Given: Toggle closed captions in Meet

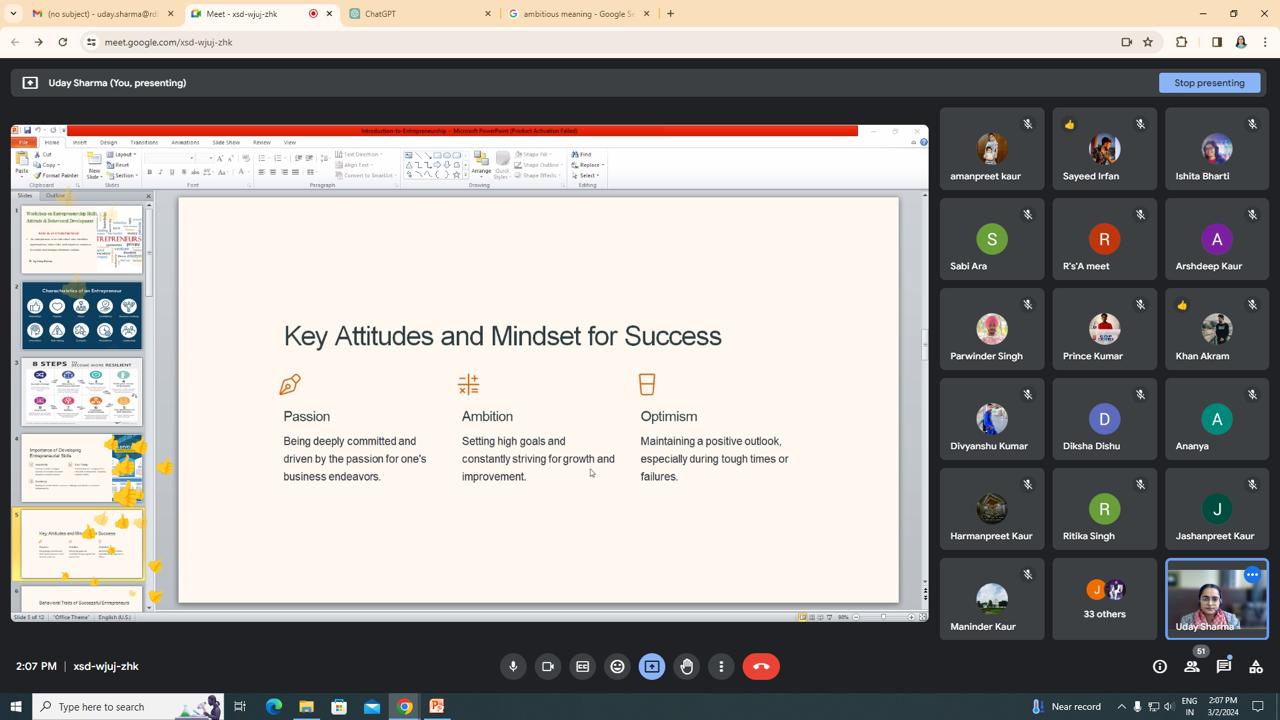Looking at the screenshot, I should (583, 666).
